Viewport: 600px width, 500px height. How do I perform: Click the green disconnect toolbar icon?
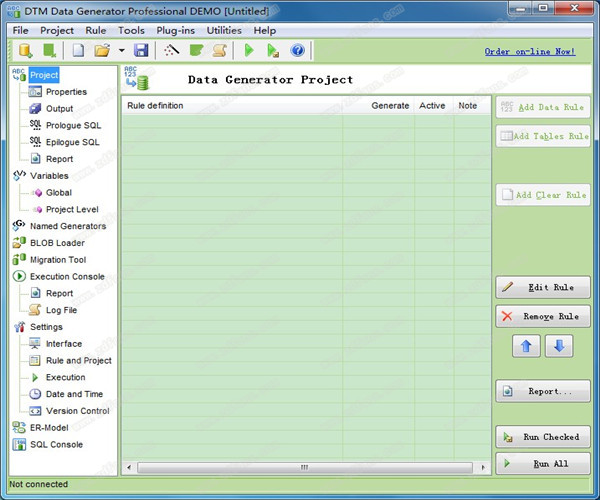49,50
